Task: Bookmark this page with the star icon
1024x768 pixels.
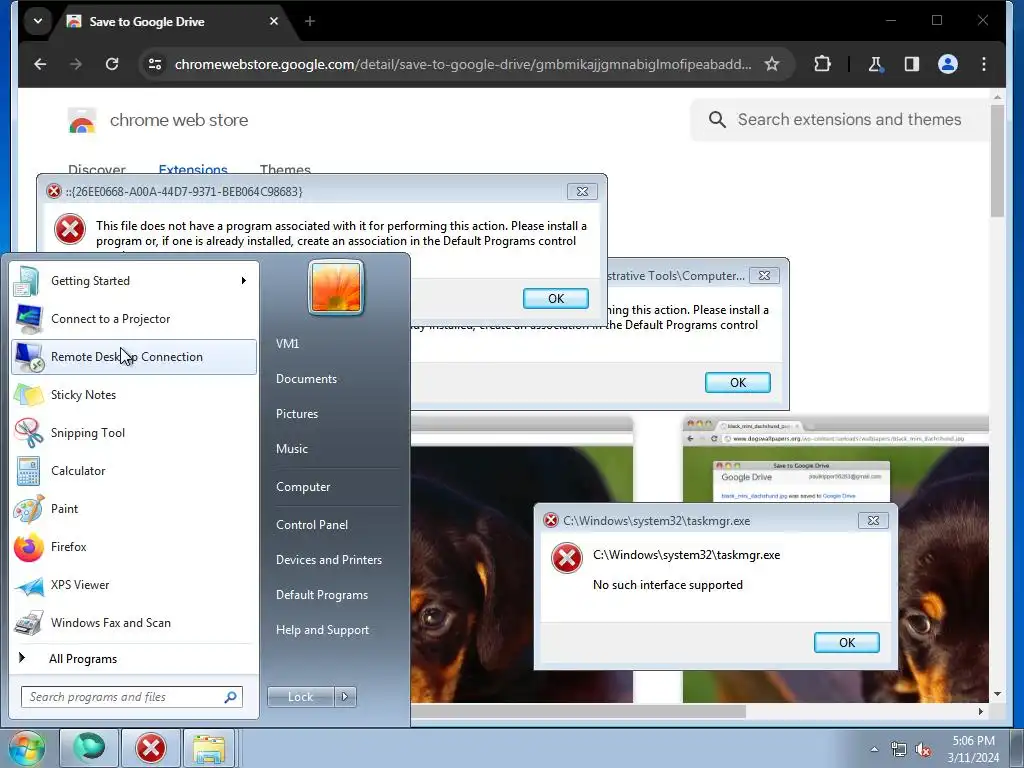Action: click(772, 64)
